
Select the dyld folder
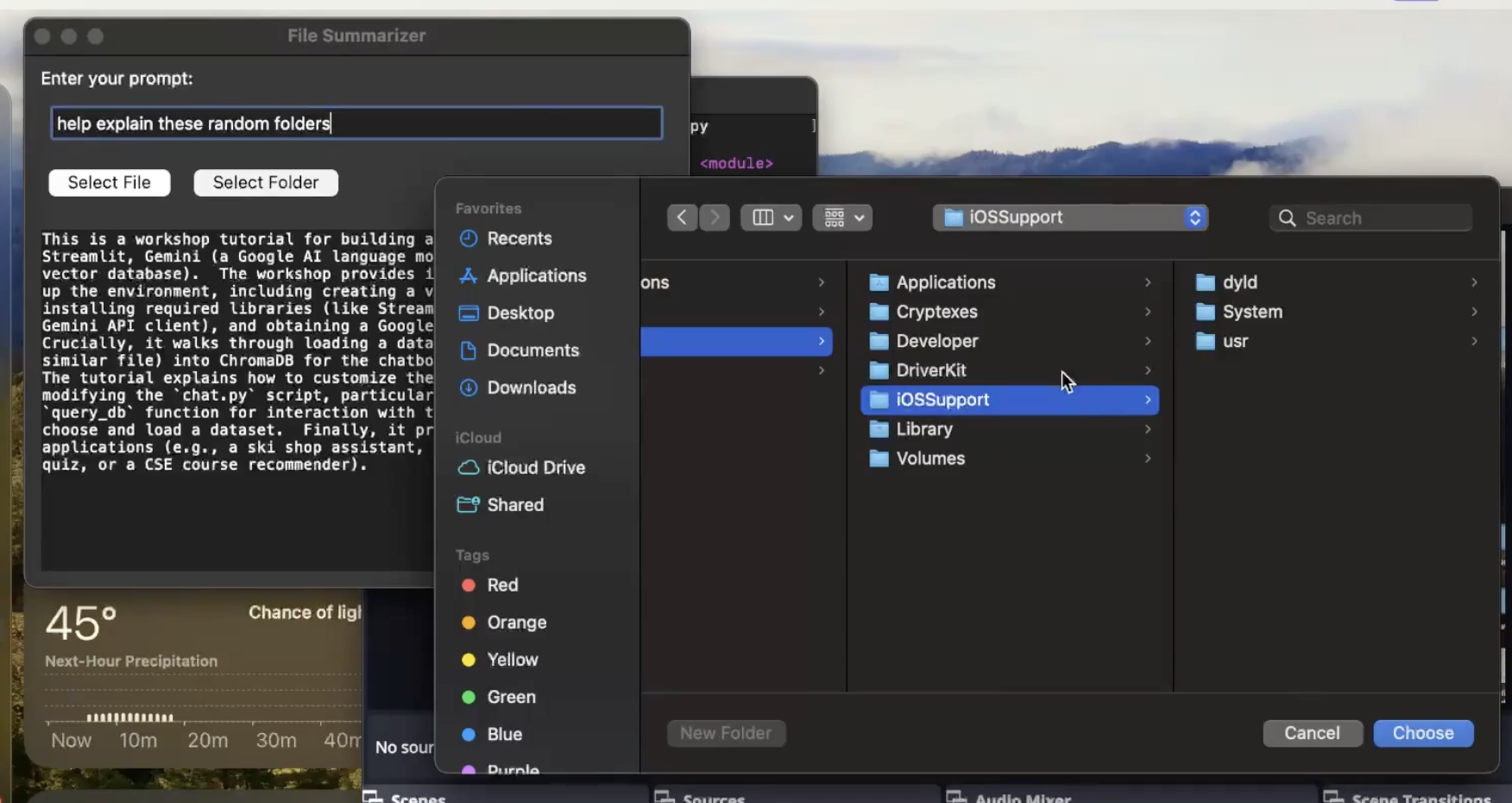(1239, 282)
